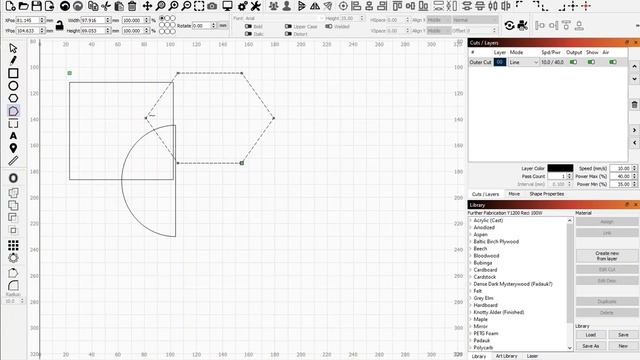Expand the Baltic Birch Plywood item

(x=470, y=242)
